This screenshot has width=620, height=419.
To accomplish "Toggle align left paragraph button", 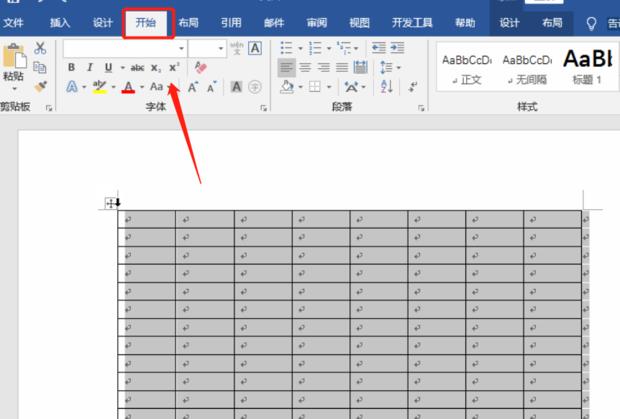I will [x=287, y=67].
